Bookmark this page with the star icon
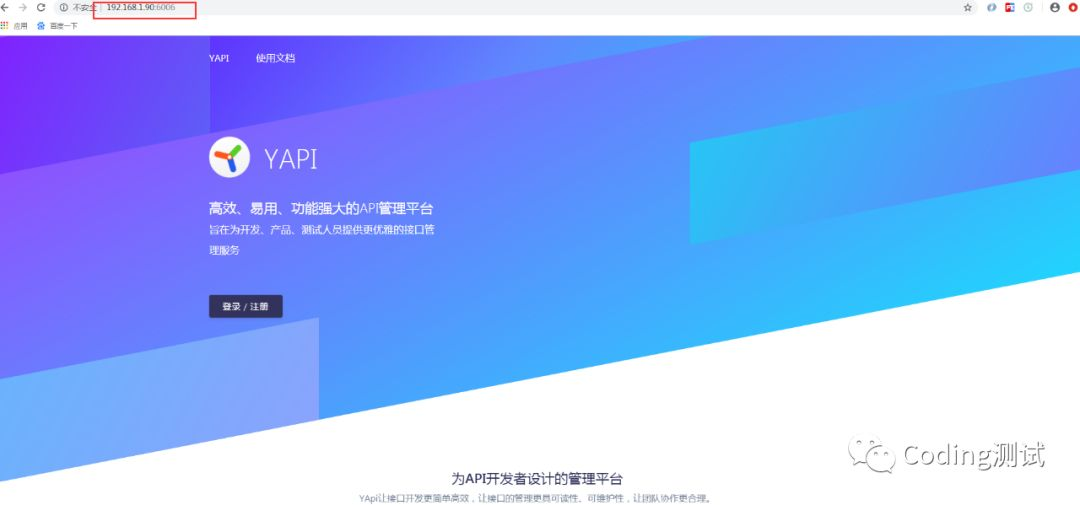The height and width of the screenshot is (505, 1080). click(x=968, y=8)
